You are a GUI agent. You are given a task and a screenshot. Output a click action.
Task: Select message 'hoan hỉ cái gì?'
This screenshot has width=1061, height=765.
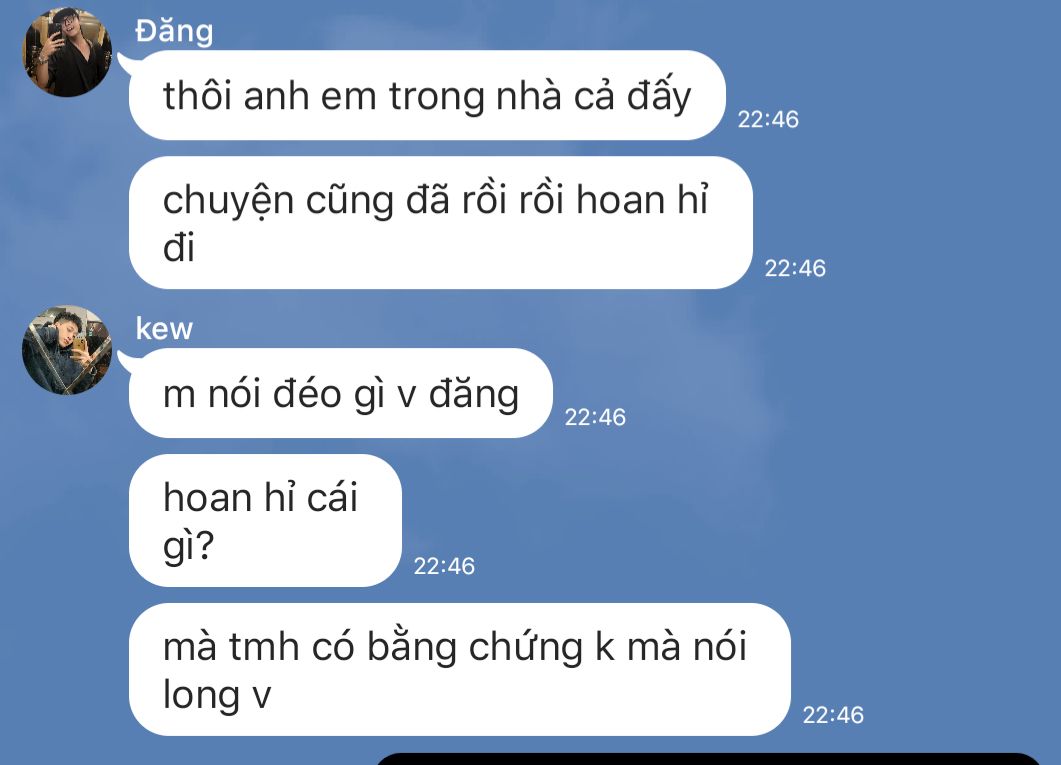point(265,520)
